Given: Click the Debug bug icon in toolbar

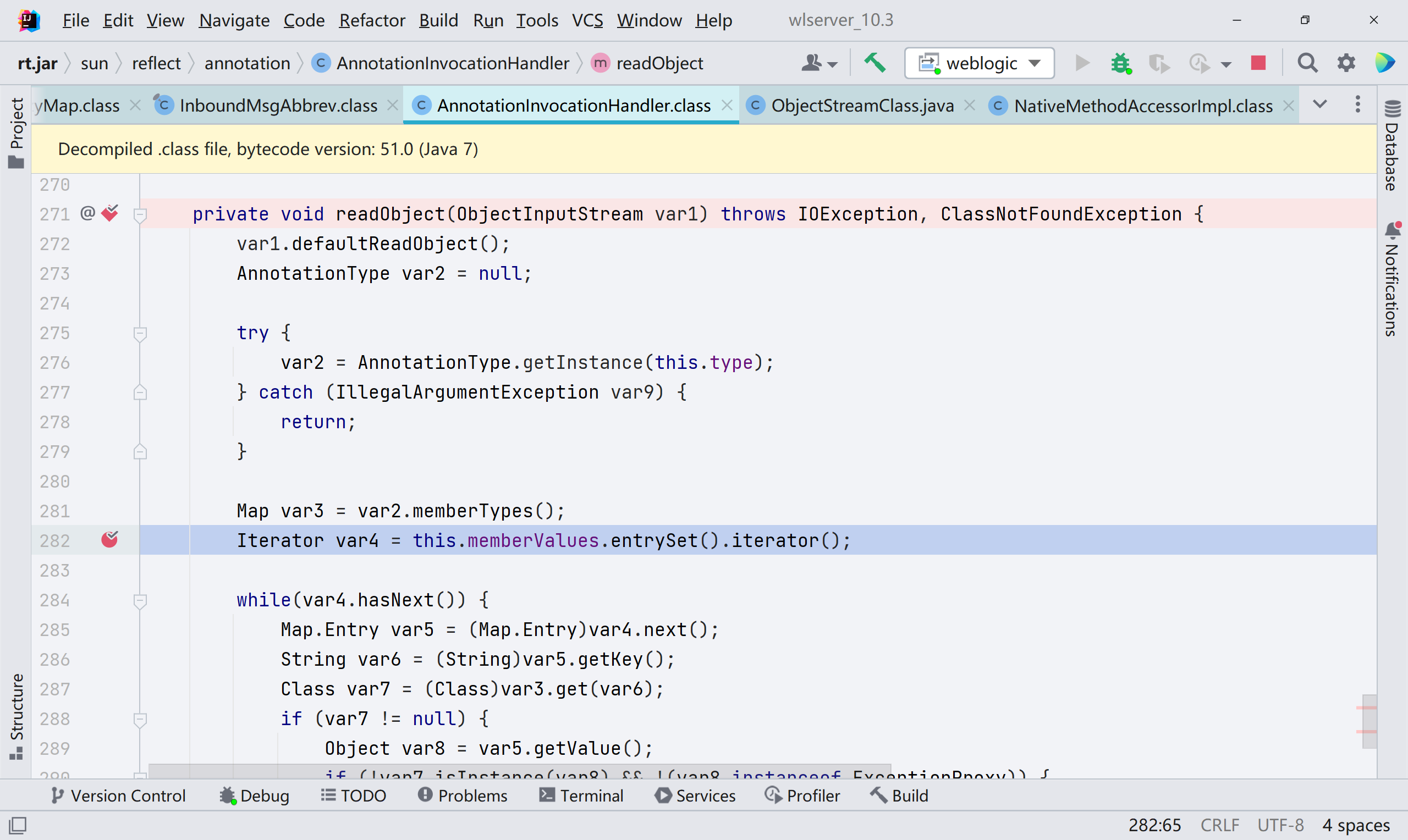Looking at the screenshot, I should point(1120,63).
